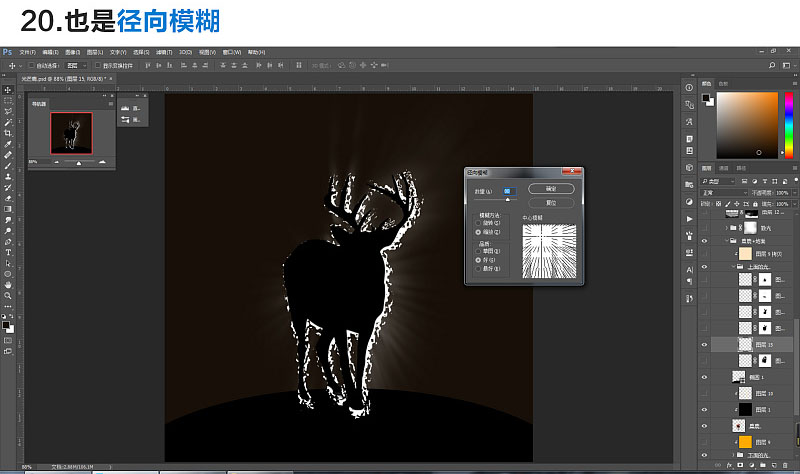This screenshot has height=474, width=800.
Task: Click the add layer mask icon
Action: (x=740, y=465)
